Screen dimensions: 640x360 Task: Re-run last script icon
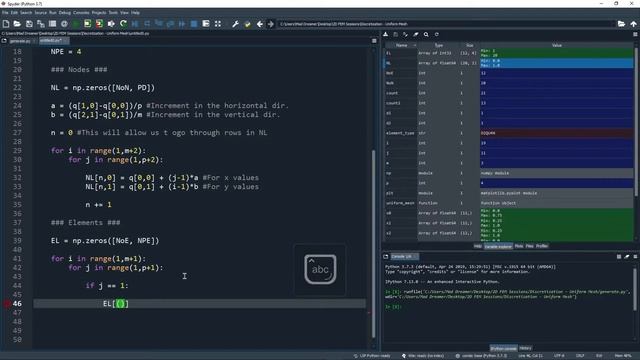click(123, 24)
